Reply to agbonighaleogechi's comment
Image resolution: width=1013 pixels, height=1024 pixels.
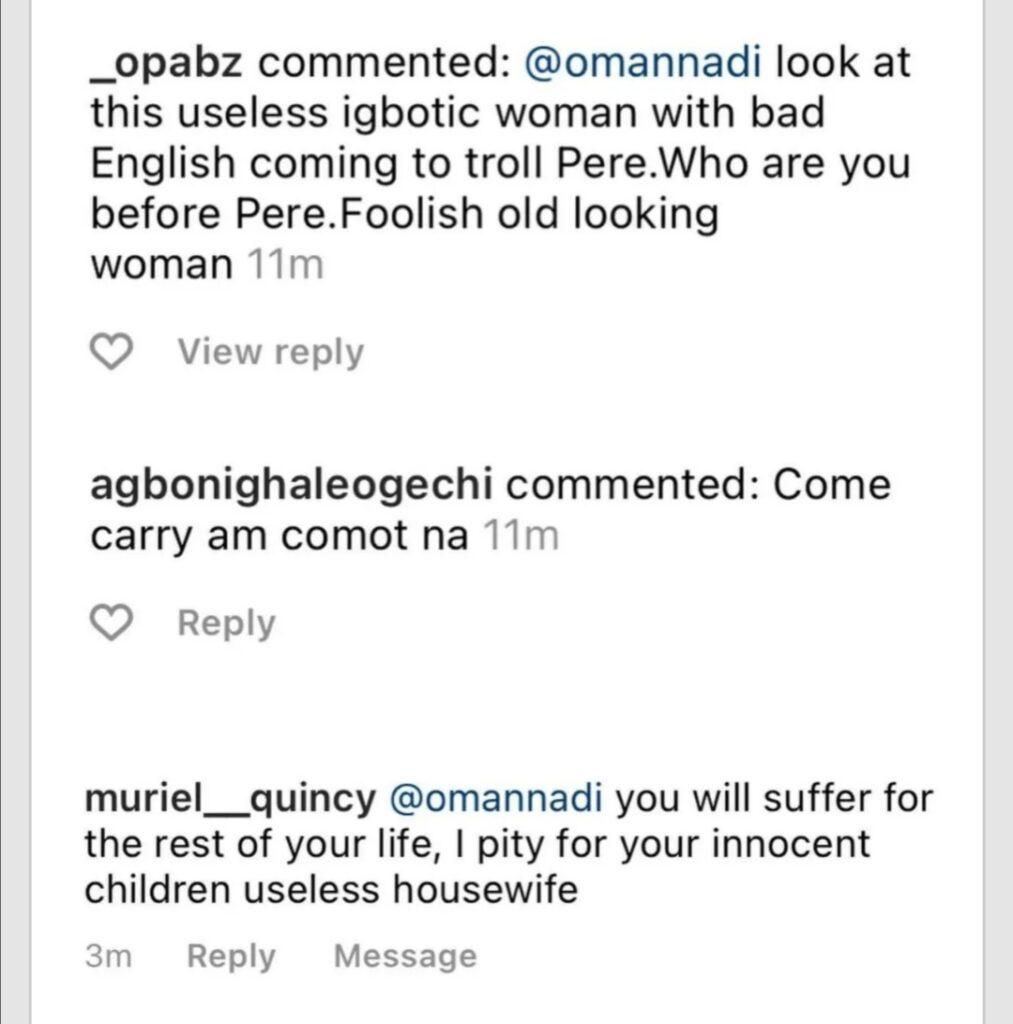(226, 623)
